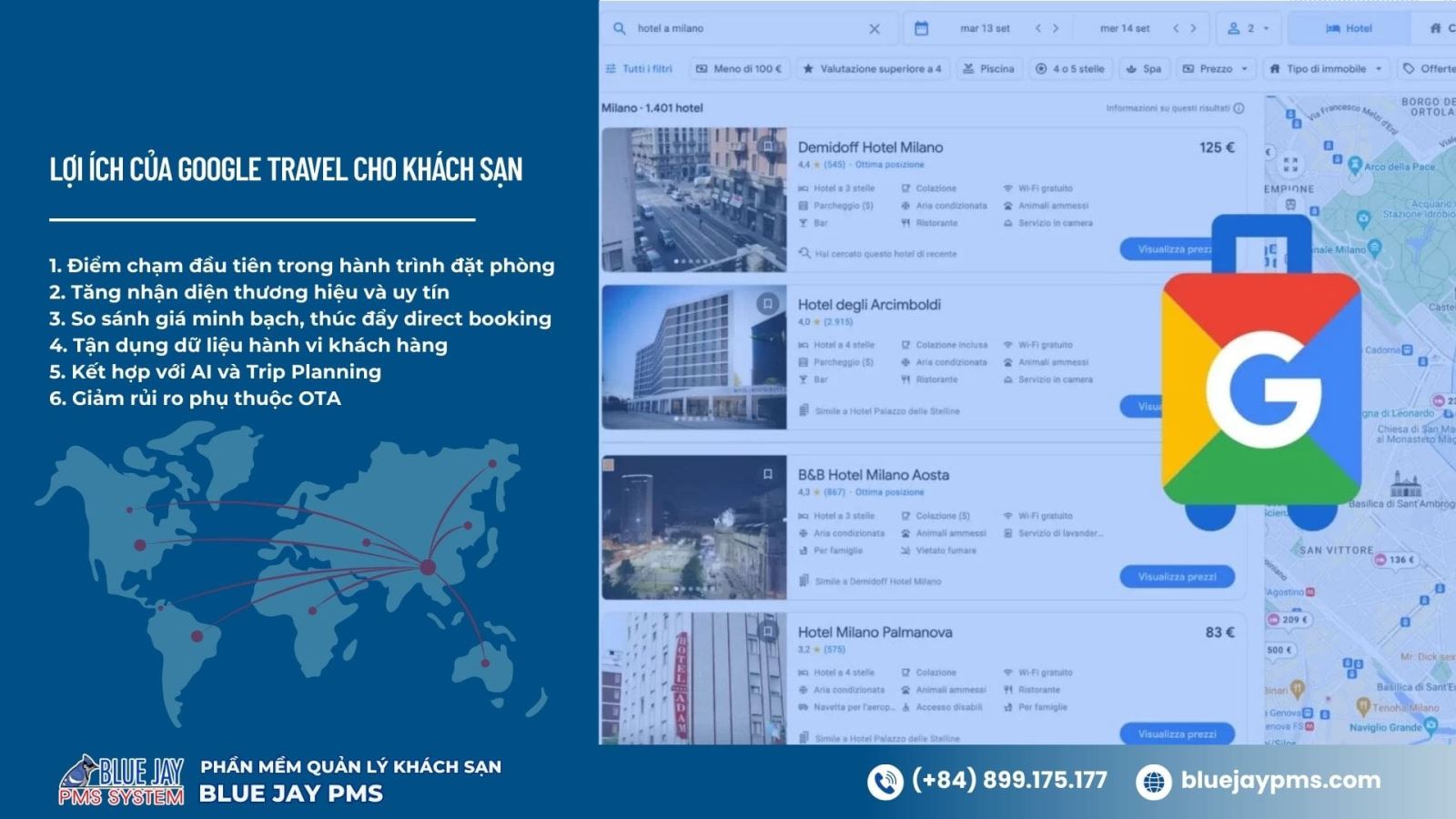Select the Hotel tab
Screen dimensions: 1456x819
tap(1349, 28)
